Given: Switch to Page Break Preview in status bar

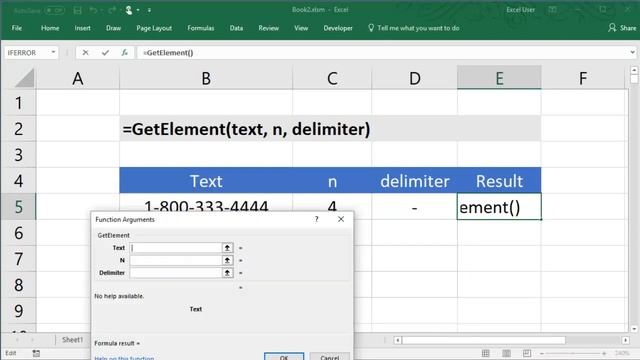Looking at the screenshot, I should pos(527,353).
